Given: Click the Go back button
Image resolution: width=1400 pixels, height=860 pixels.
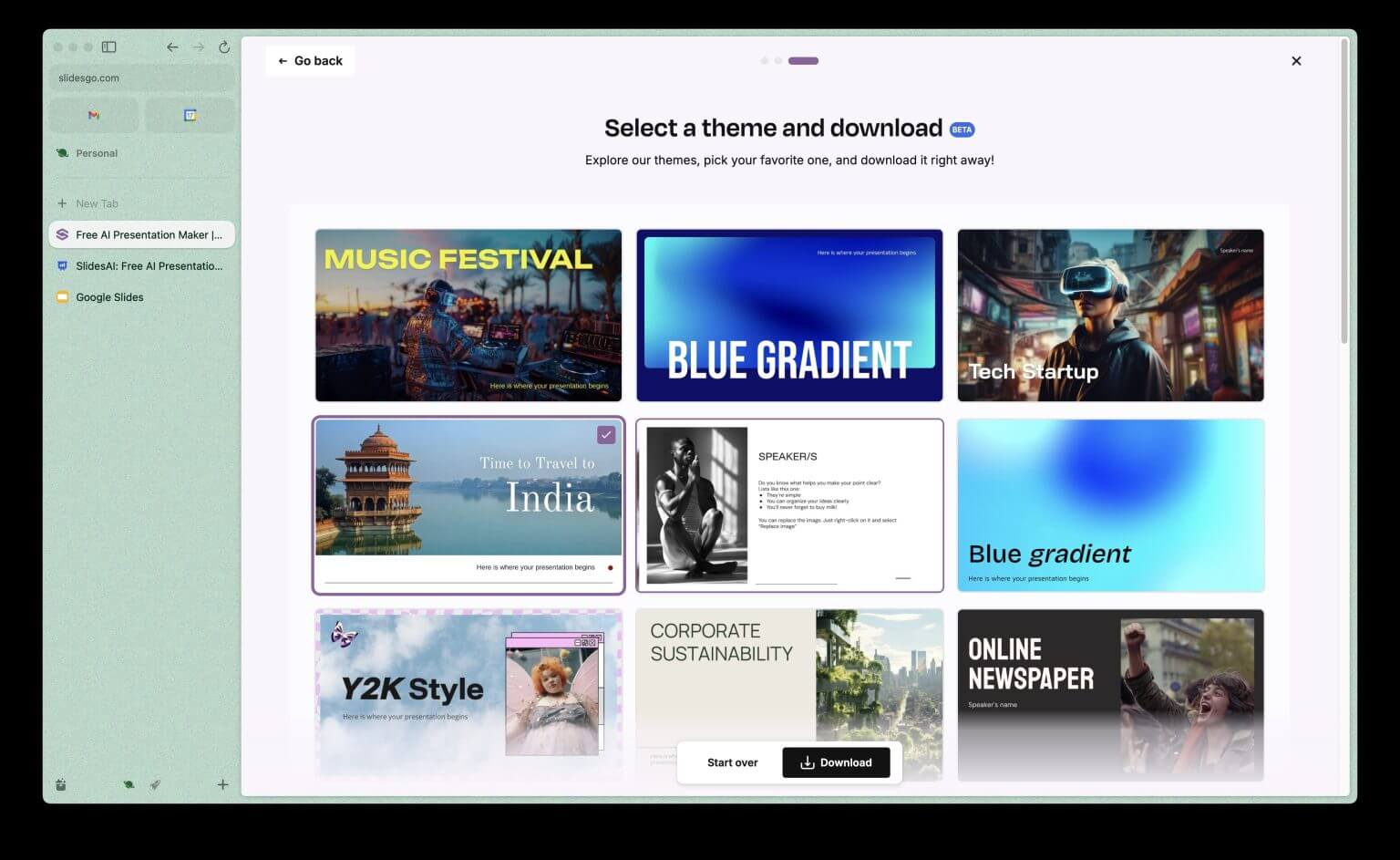Looking at the screenshot, I should click(310, 60).
